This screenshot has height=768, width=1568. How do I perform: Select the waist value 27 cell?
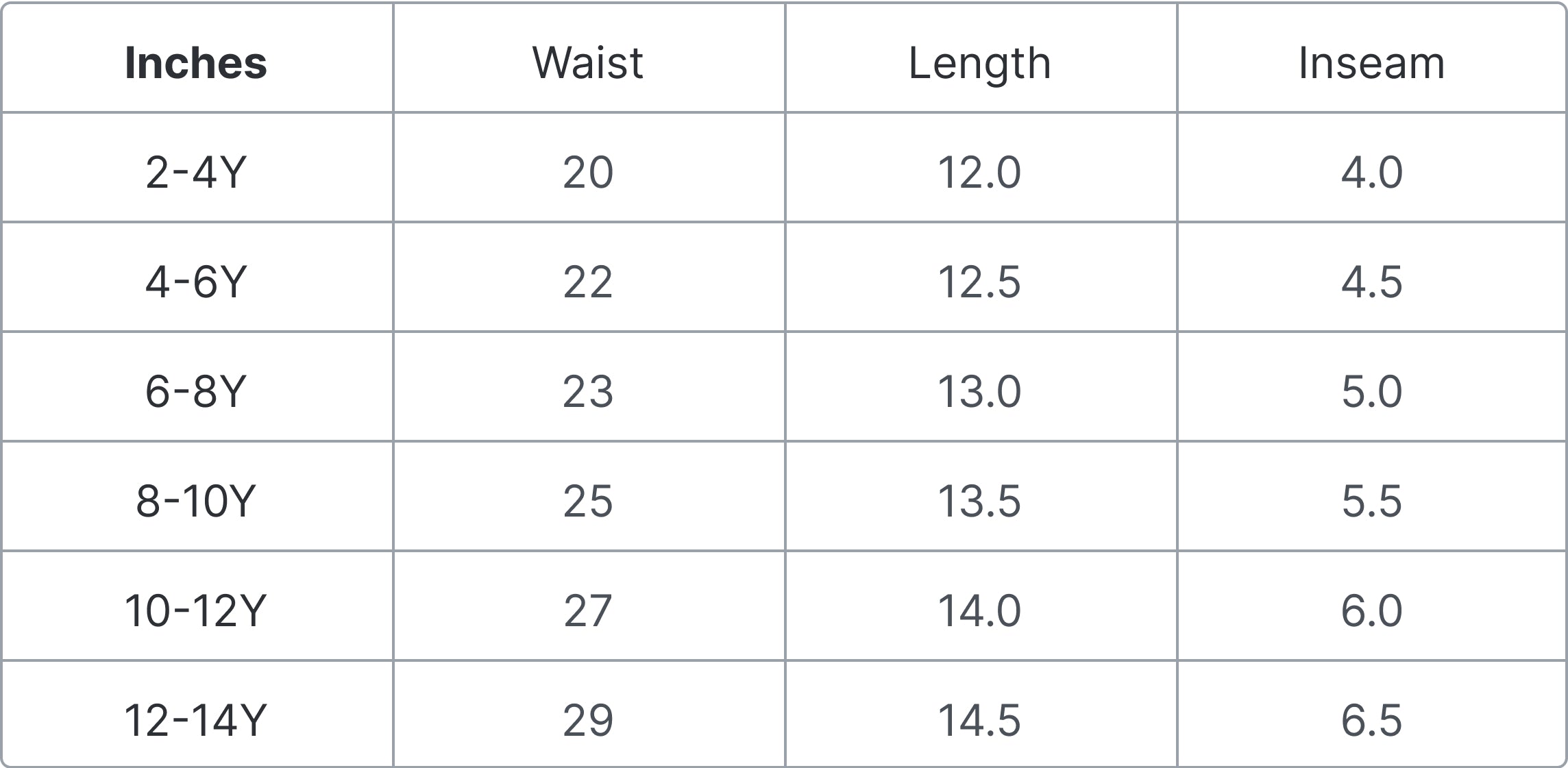(x=588, y=610)
